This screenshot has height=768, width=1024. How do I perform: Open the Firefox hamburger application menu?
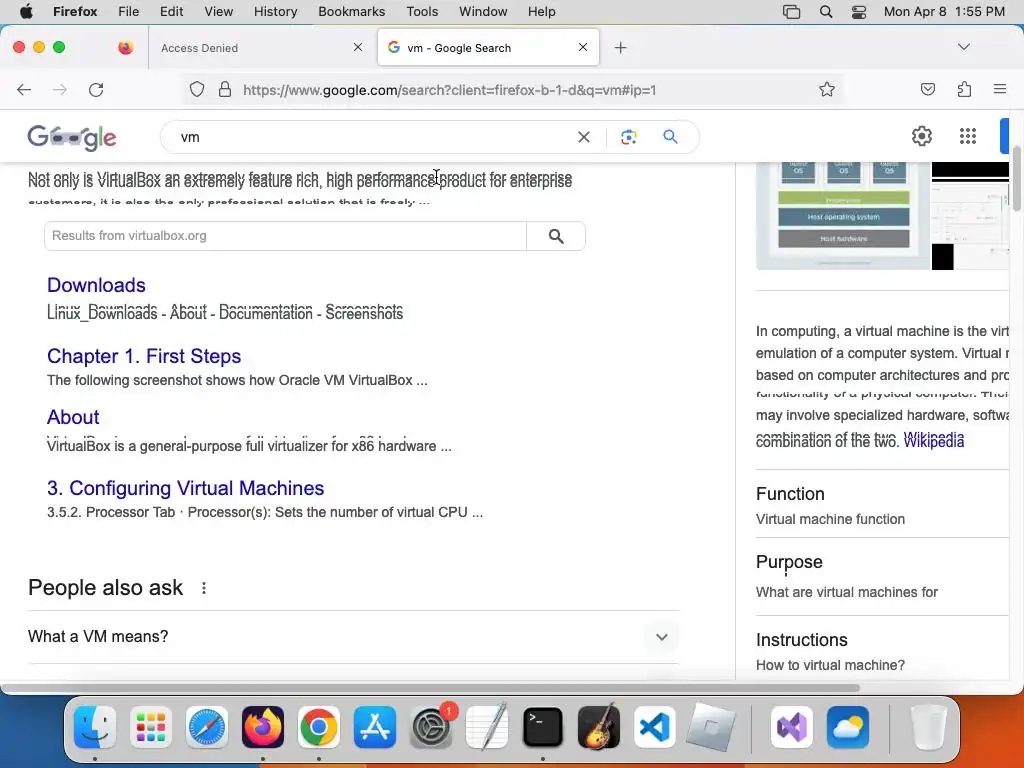click(x=1000, y=89)
